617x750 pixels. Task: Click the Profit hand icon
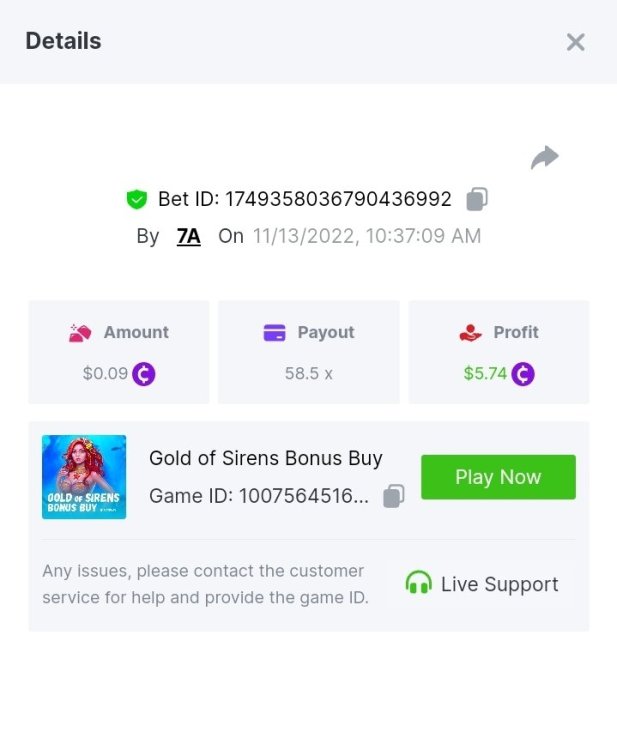point(470,333)
